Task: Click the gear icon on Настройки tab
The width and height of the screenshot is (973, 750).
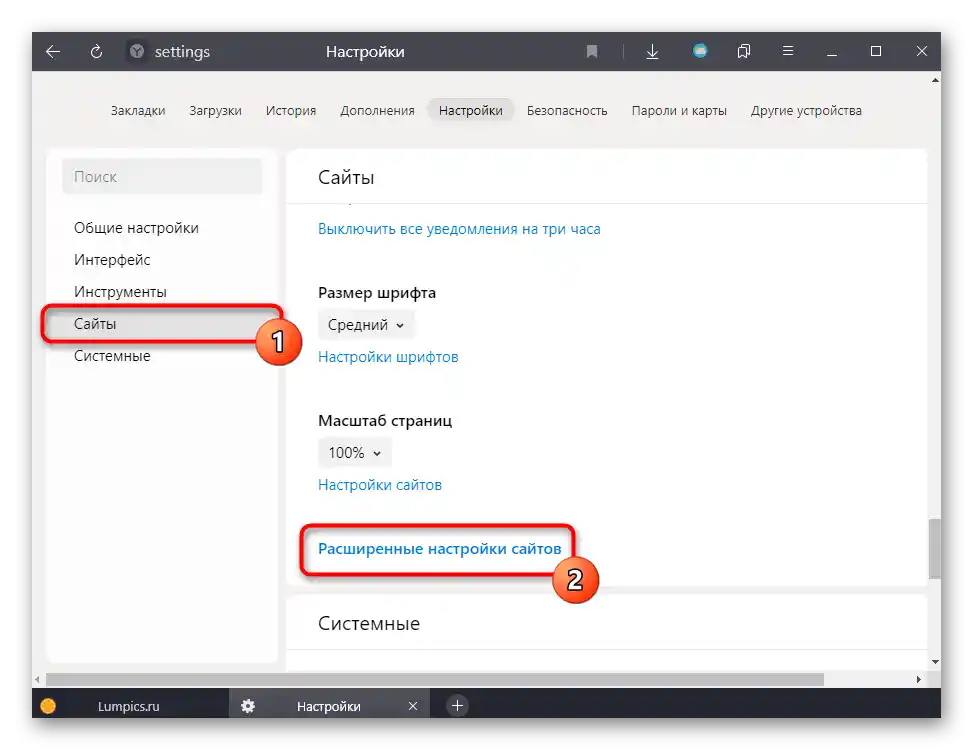Action: (248, 706)
